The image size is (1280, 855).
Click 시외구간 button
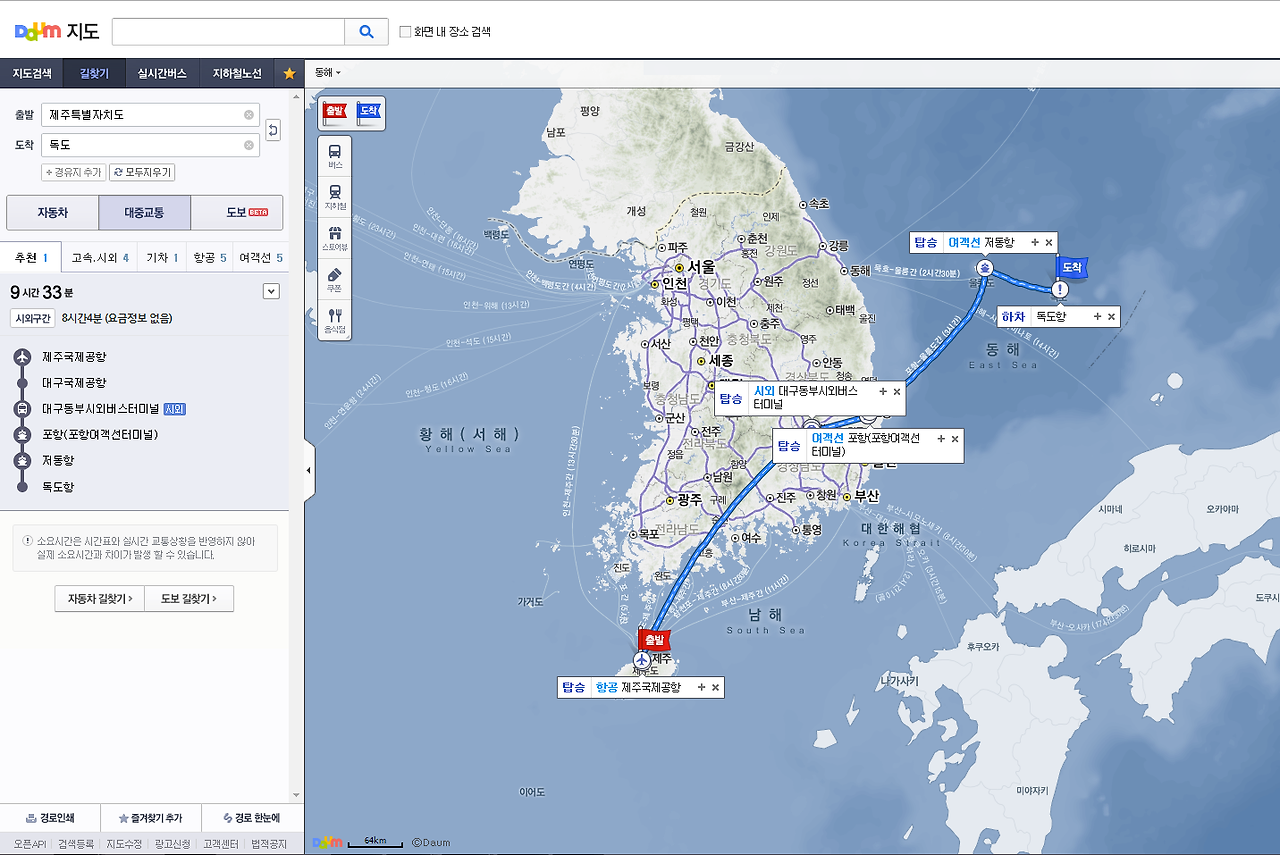pos(32,318)
